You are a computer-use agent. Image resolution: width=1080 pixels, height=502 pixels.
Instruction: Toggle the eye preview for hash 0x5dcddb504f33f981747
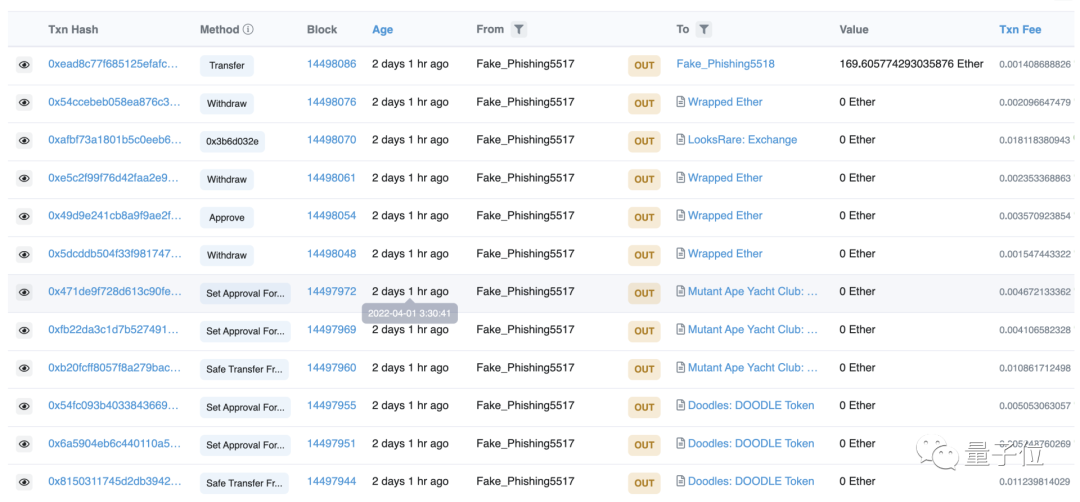tap(24, 255)
